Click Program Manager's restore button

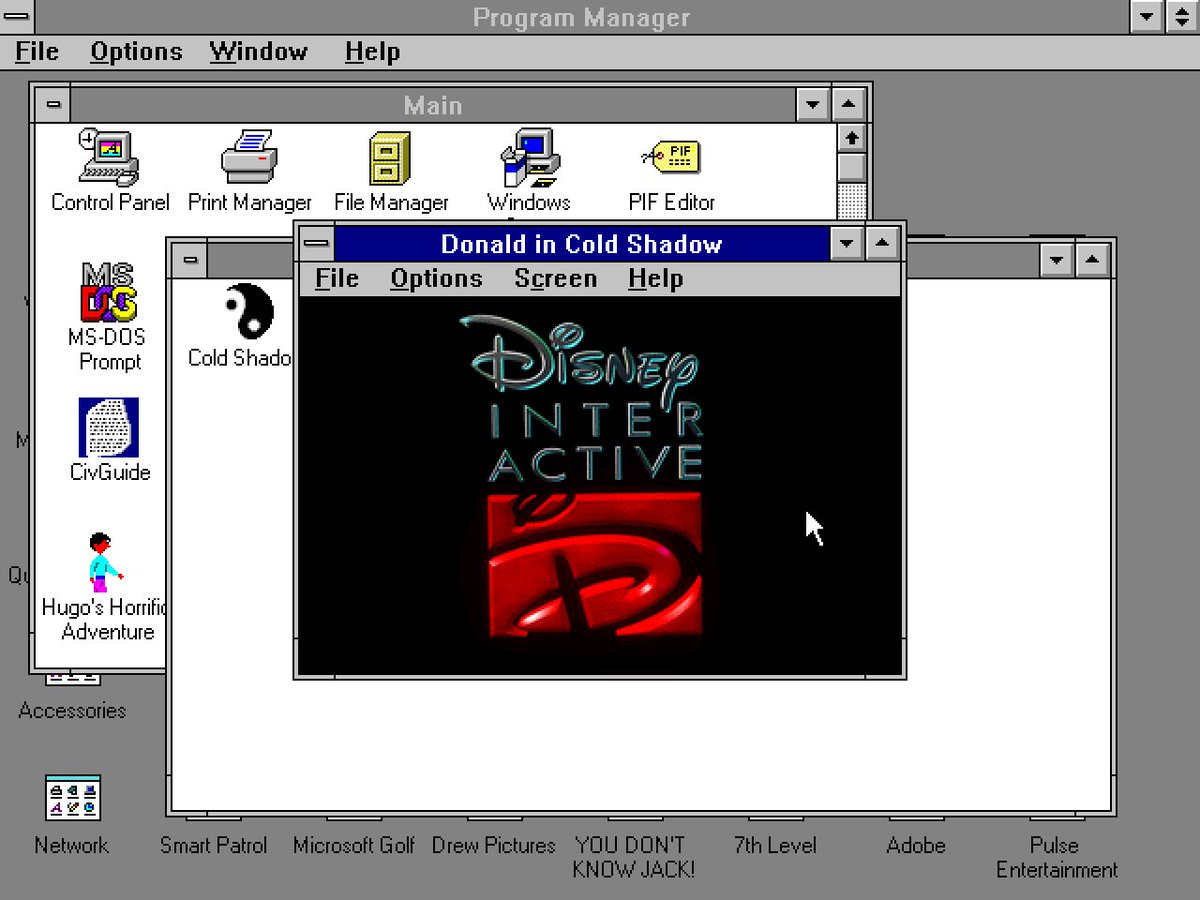tap(1181, 17)
